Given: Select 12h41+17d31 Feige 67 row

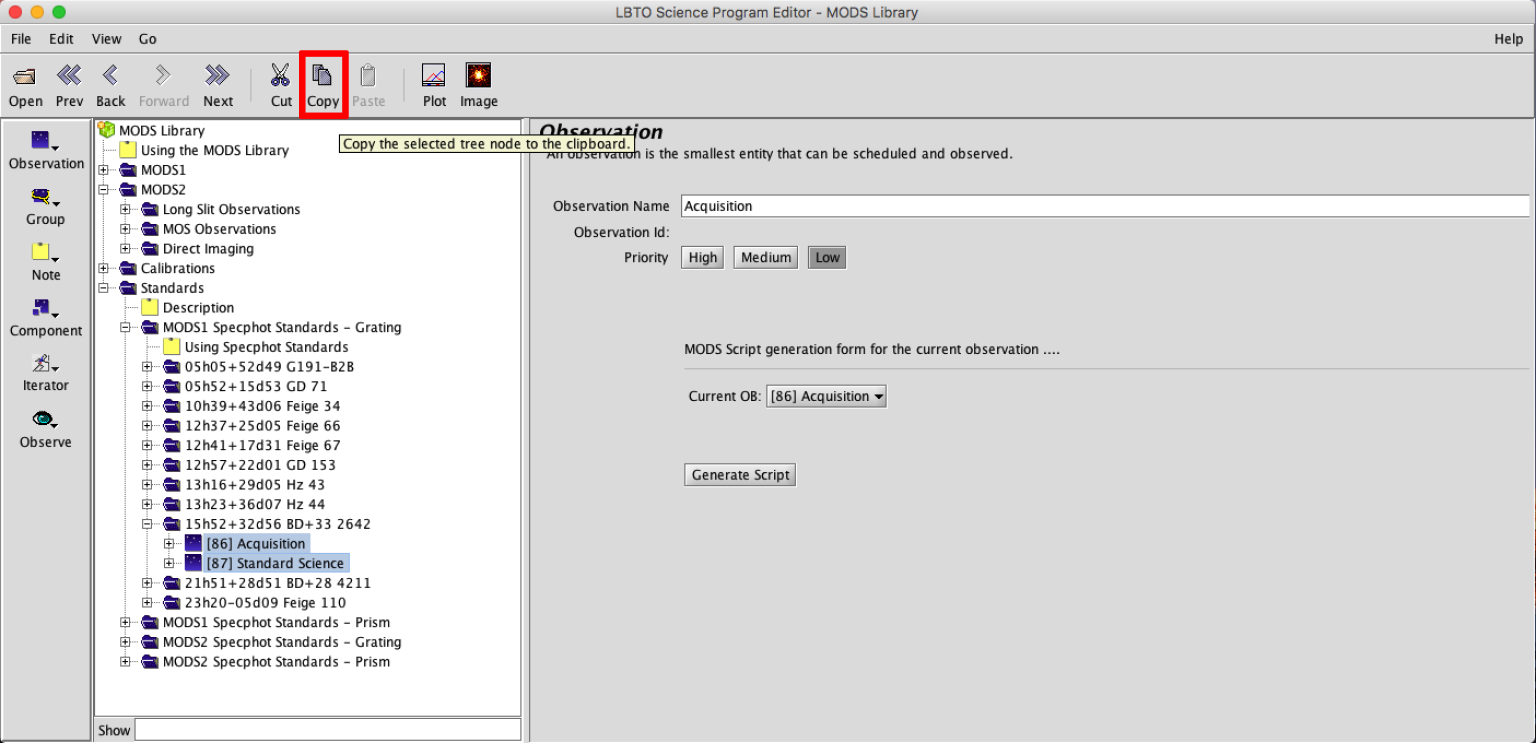Looking at the screenshot, I should click(x=262, y=445).
